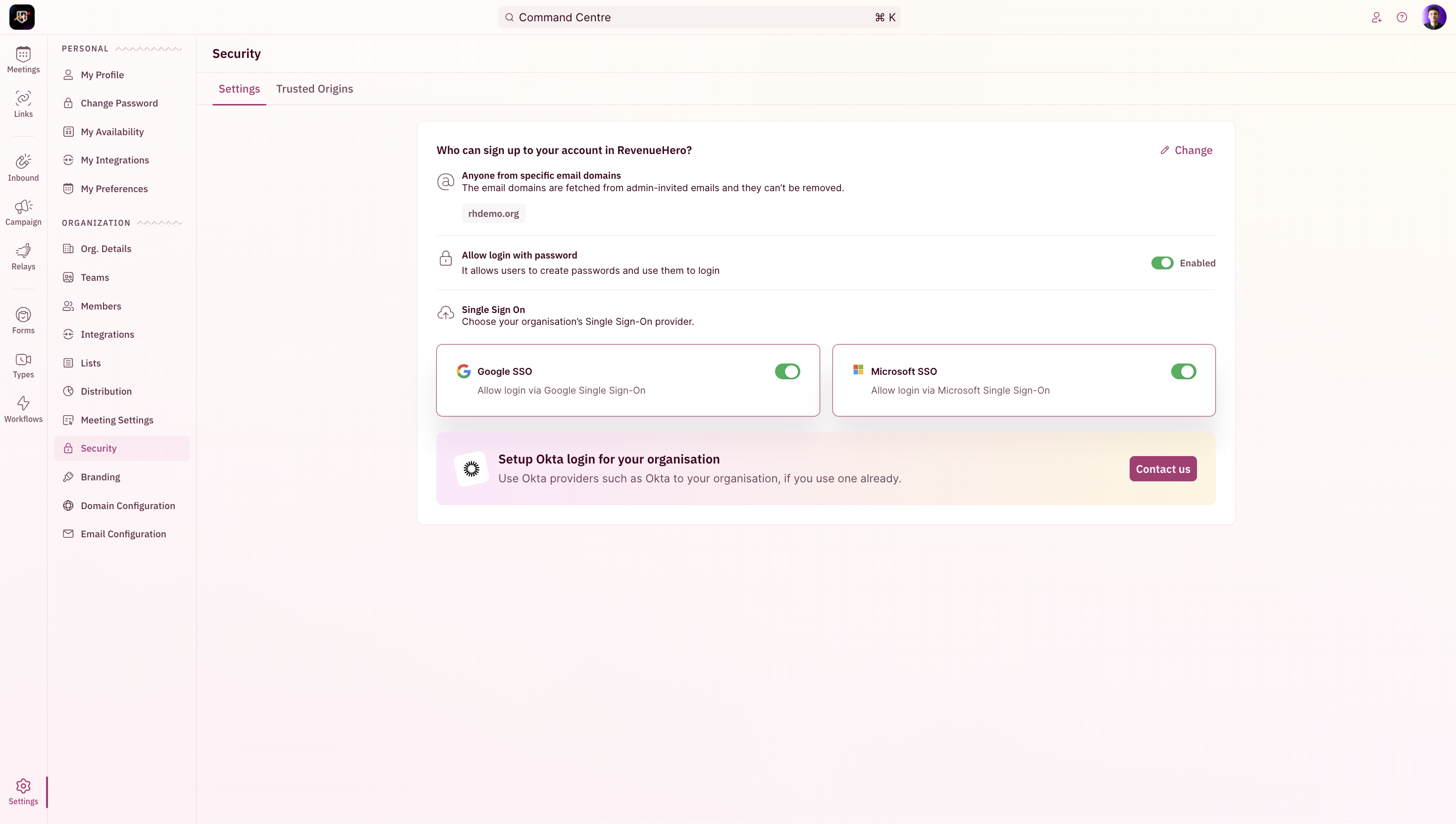This screenshot has height=824, width=1456.
Task: Go to Inbound section
Action: pos(23,168)
